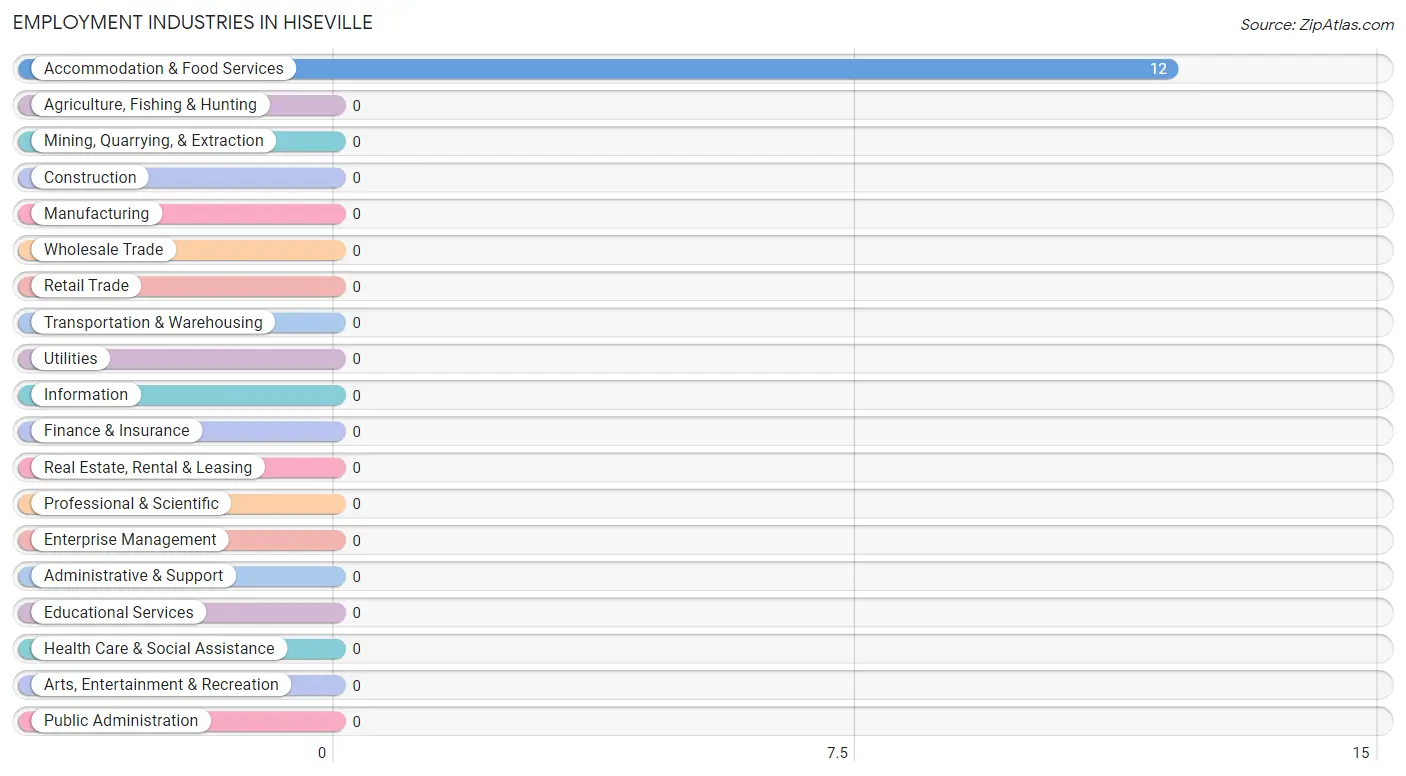Select the Construction bar label
Image resolution: width=1406 pixels, height=776 pixels.
90,178
